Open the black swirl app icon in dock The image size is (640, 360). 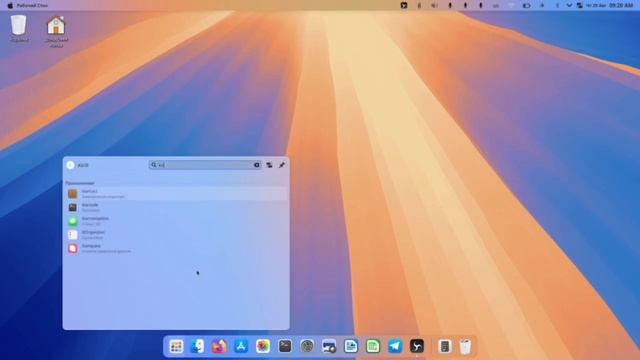click(417, 347)
